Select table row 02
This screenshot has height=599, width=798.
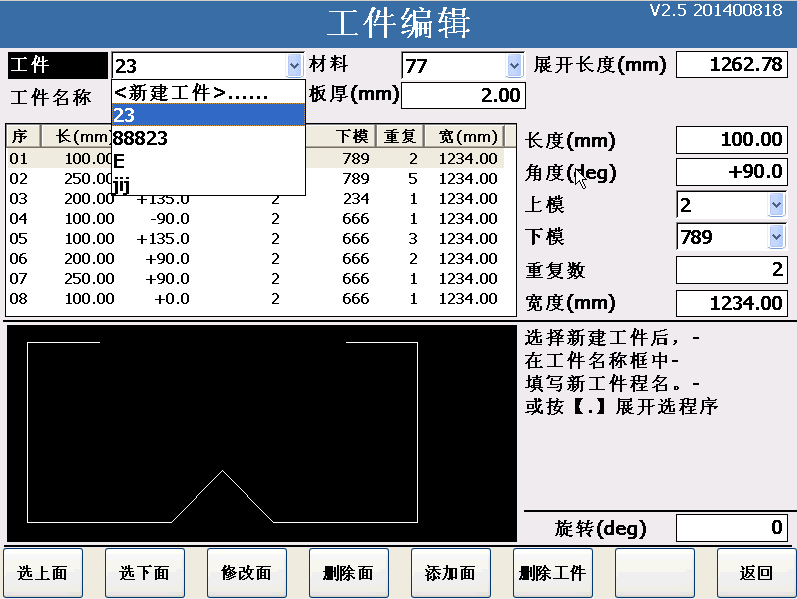256,179
